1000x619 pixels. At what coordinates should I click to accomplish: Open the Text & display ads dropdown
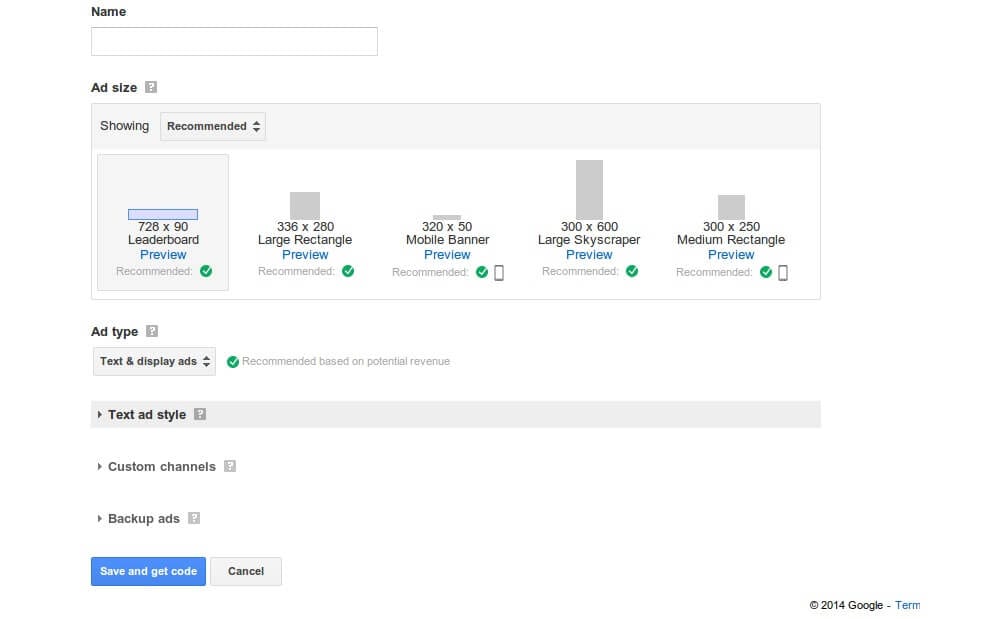point(154,361)
